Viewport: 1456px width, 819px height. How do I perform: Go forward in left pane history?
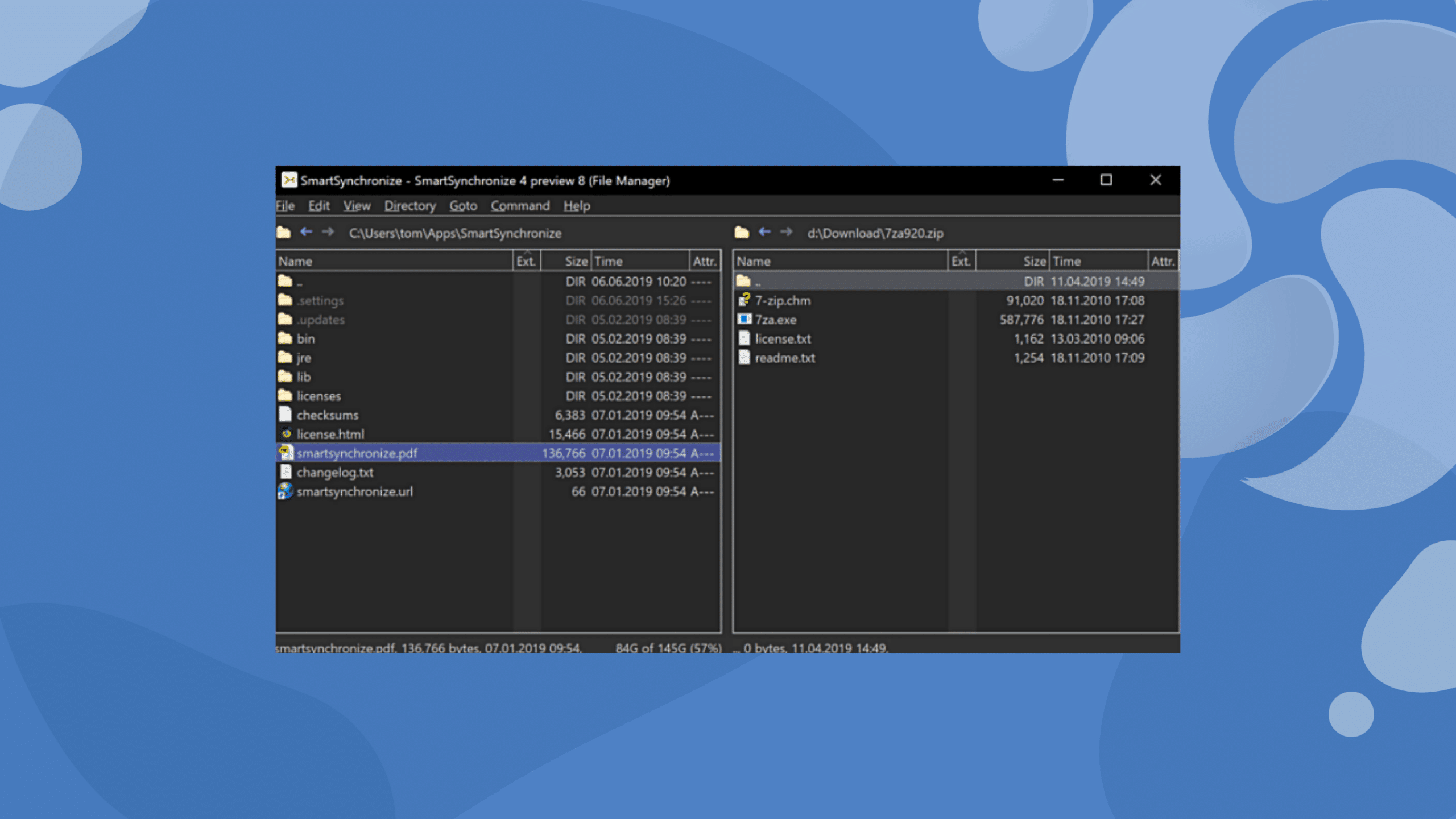[x=328, y=232]
